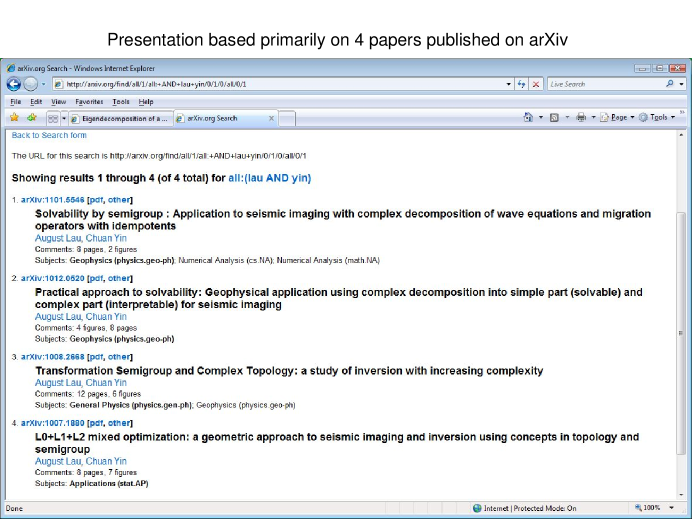
Task: Open the View menu
Action: click(58, 102)
